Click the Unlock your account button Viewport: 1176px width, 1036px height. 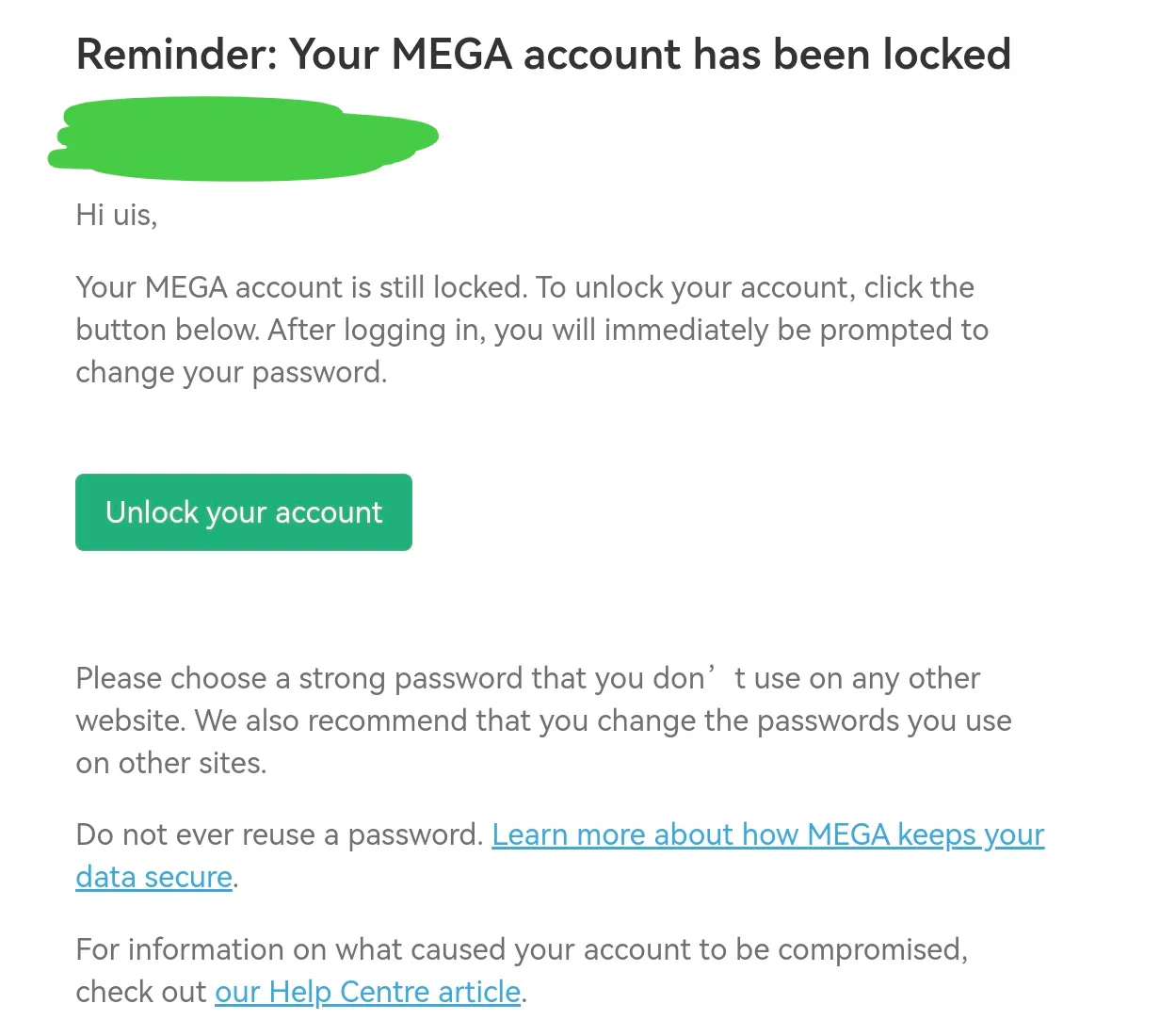point(244,512)
